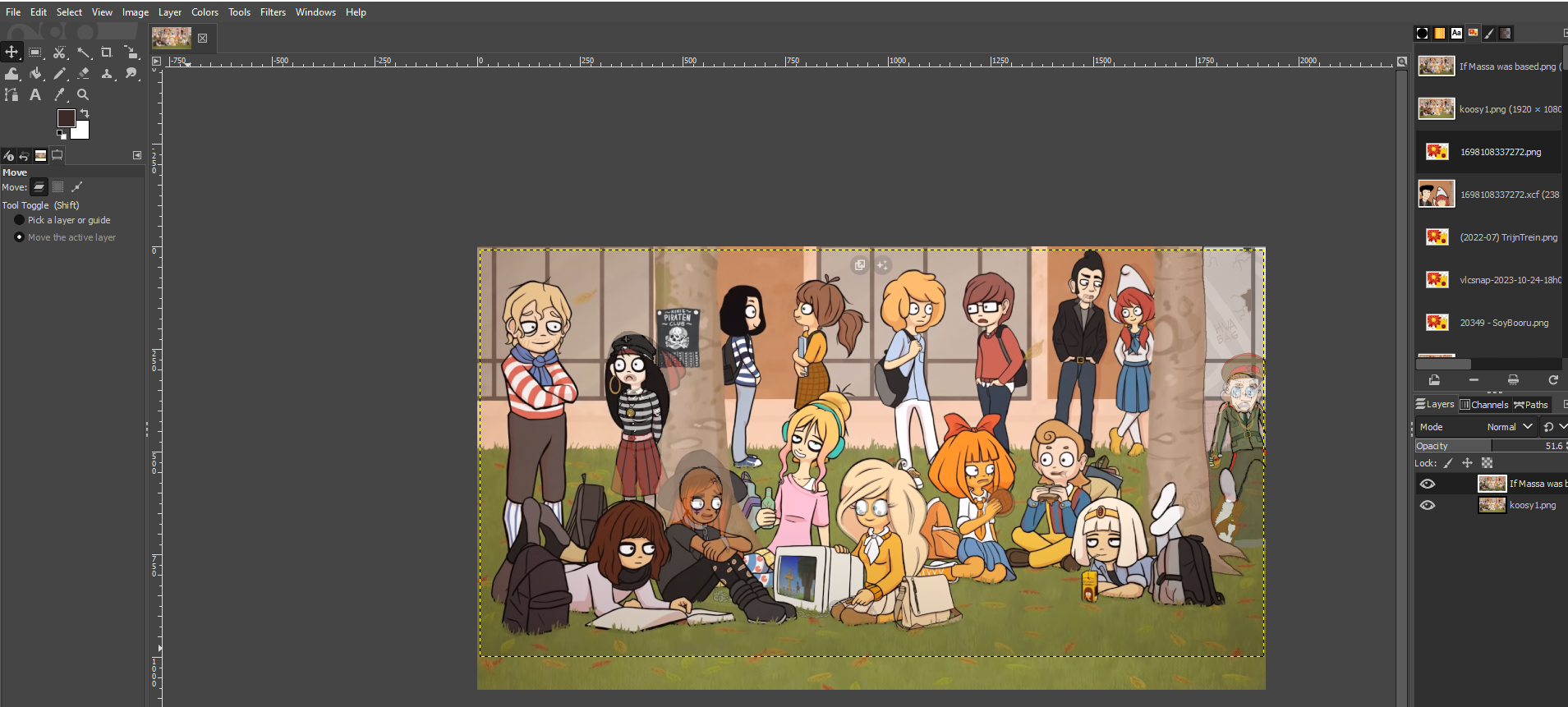
Task: Activate the Fuzzy Select magic wand
Action: pyautogui.click(x=84, y=53)
